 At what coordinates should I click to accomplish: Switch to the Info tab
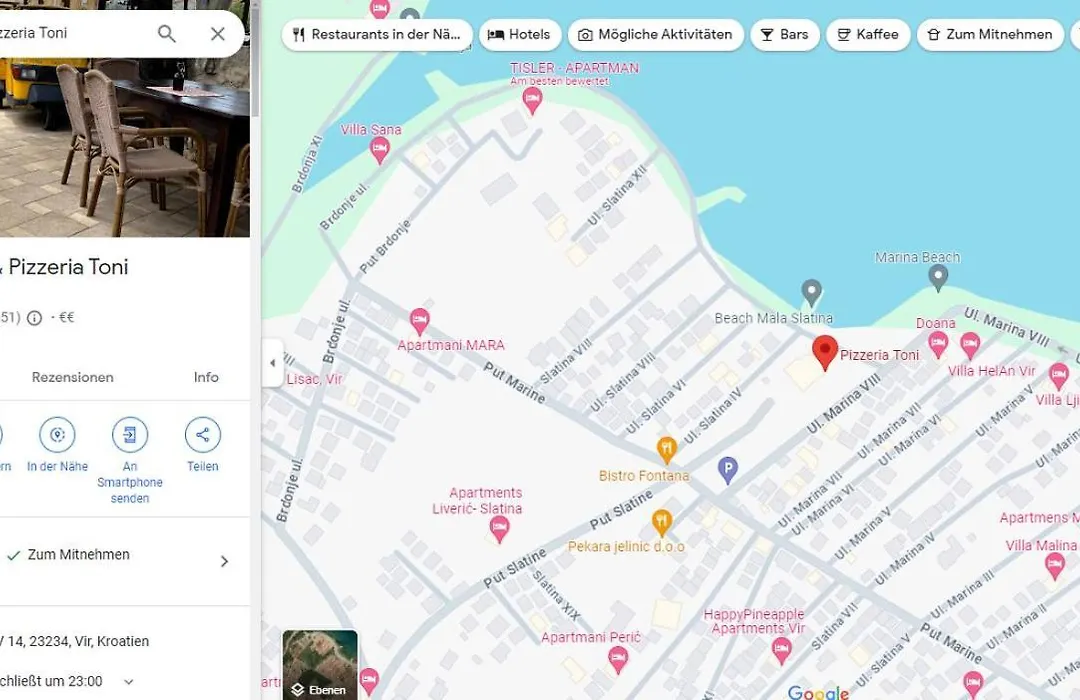click(206, 377)
